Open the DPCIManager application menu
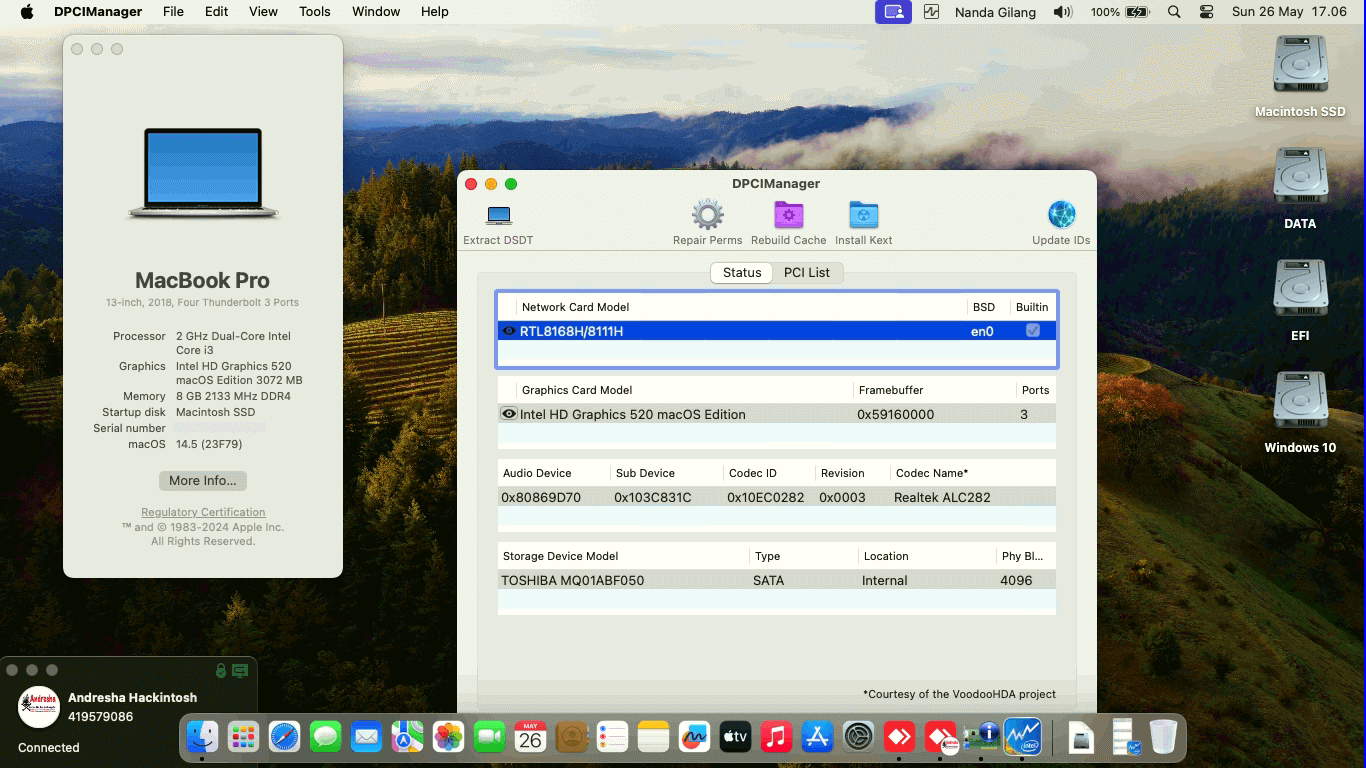Viewport: 1366px width, 768px height. 98,12
